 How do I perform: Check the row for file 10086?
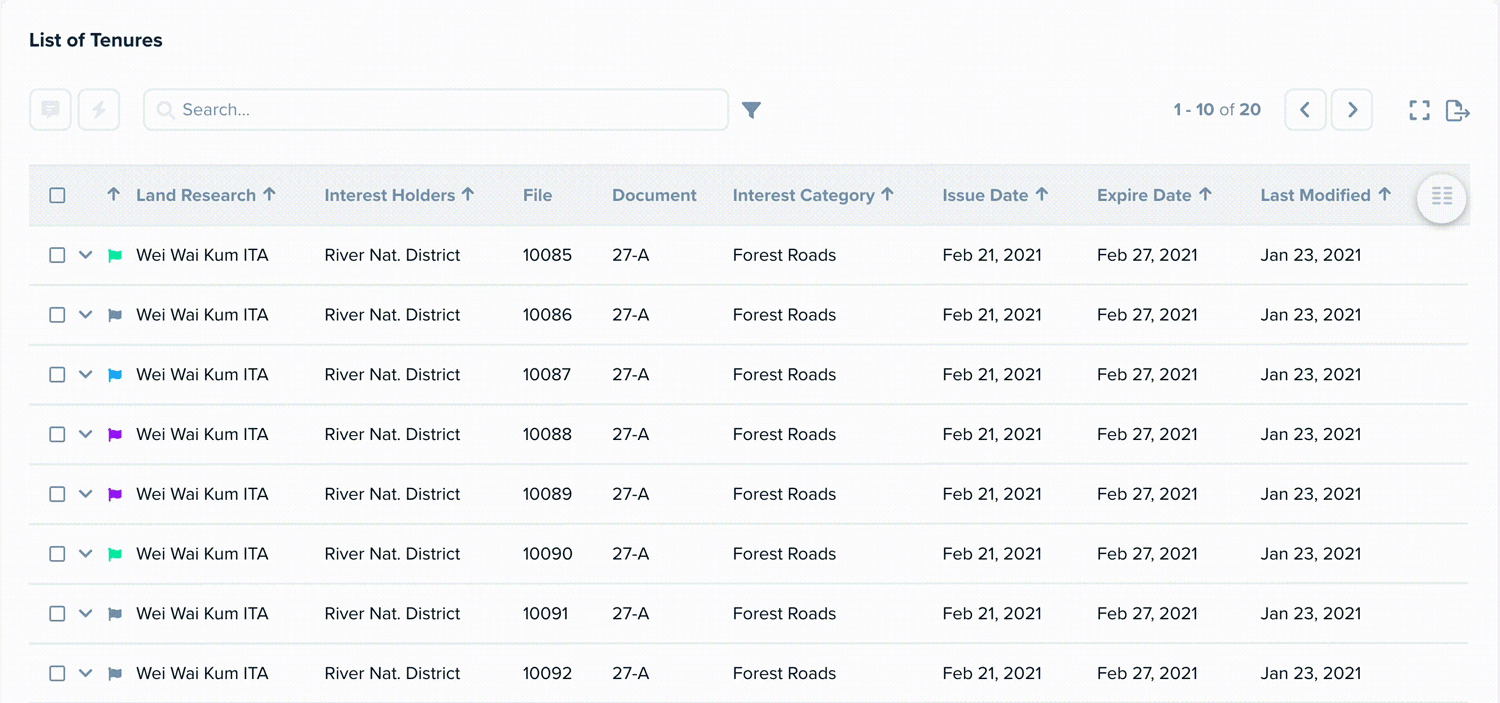pyautogui.click(x=57, y=315)
